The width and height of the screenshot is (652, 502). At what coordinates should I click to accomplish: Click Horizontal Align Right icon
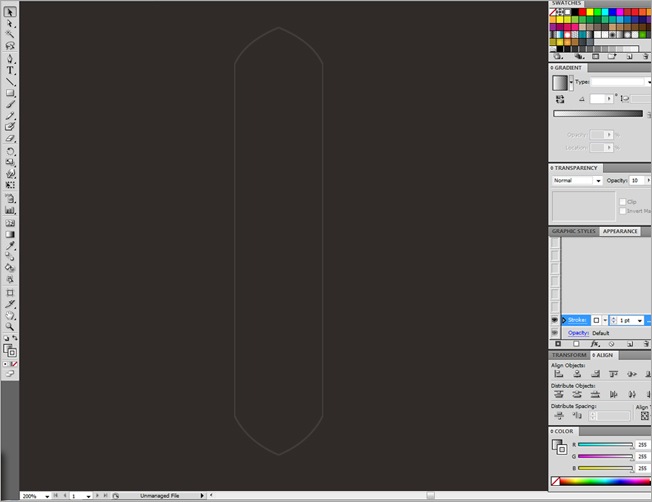pyautogui.click(x=595, y=374)
